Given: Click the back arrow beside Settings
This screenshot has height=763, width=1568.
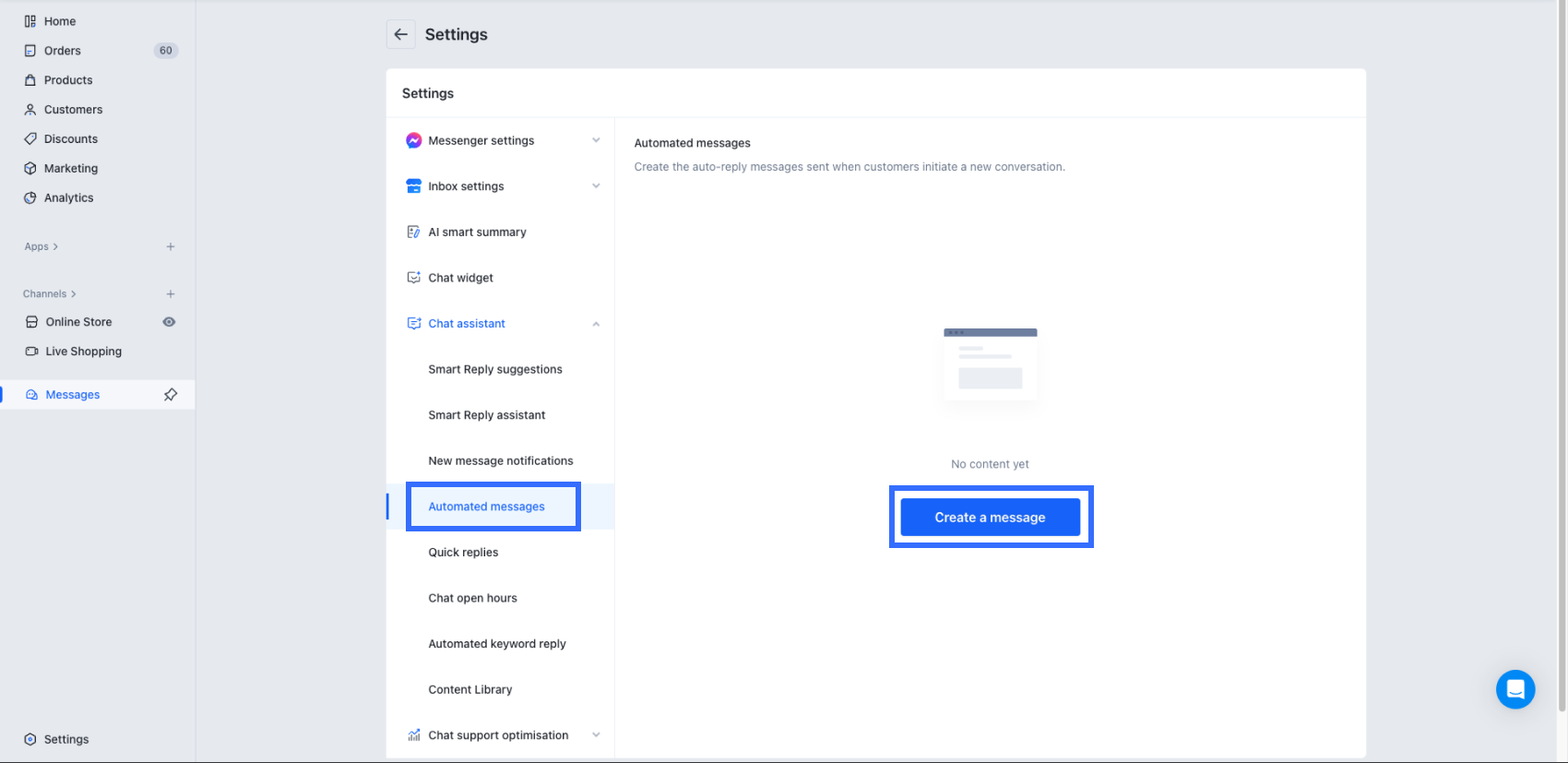Looking at the screenshot, I should point(400,34).
